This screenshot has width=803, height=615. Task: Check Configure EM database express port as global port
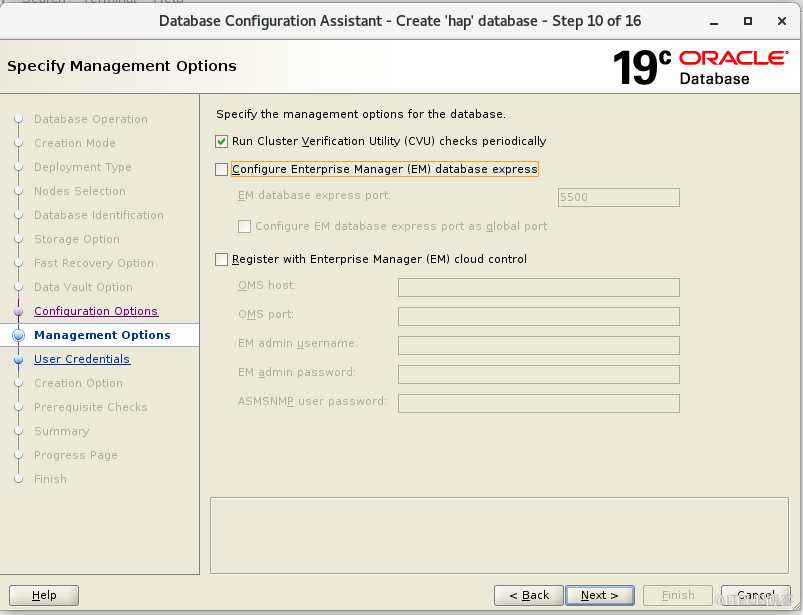tap(244, 226)
